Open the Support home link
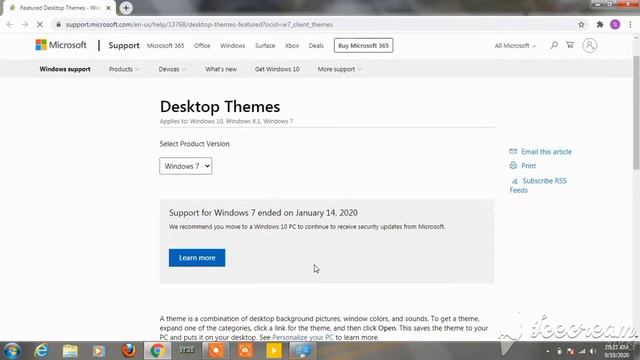The image size is (640, 360). tap(124, 45)
